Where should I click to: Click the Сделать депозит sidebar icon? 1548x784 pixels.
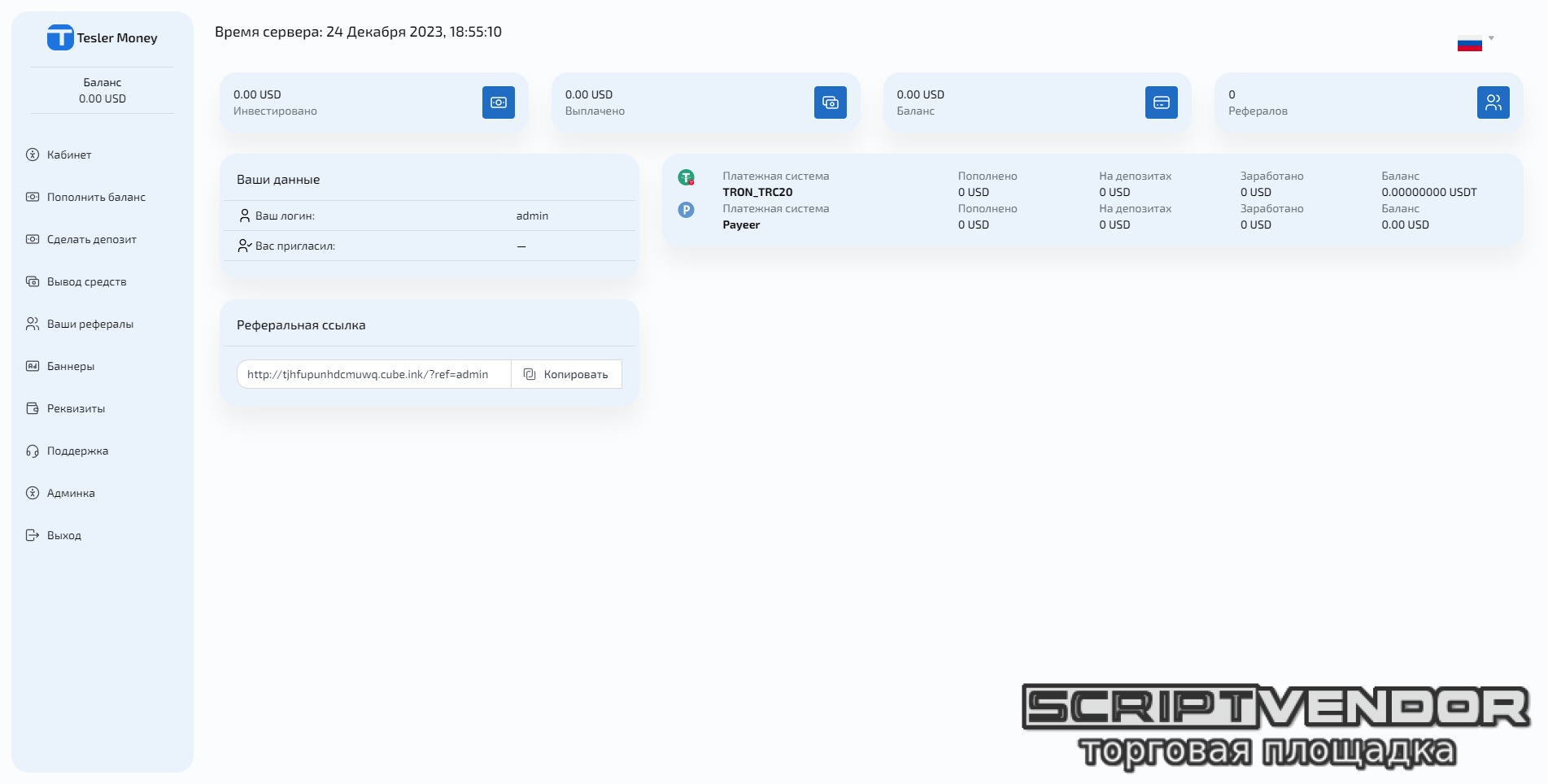point(33,239)
